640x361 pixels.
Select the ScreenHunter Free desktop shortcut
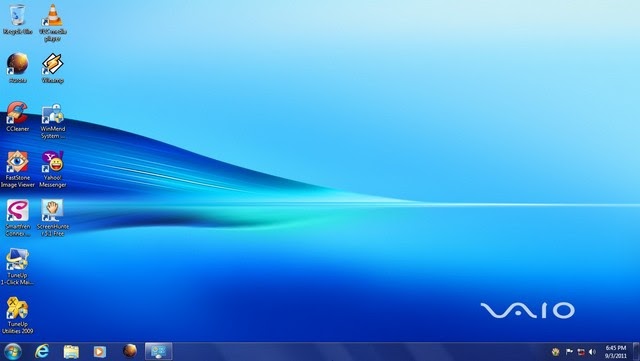click(x=53, y=218)
